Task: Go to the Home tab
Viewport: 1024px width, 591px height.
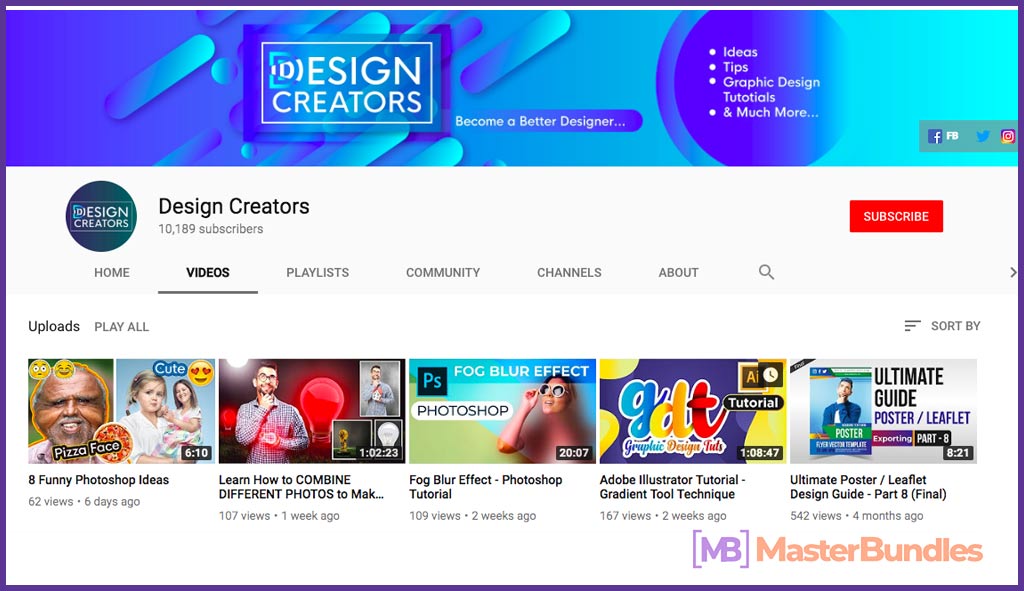Action: (x=112, y=272)
